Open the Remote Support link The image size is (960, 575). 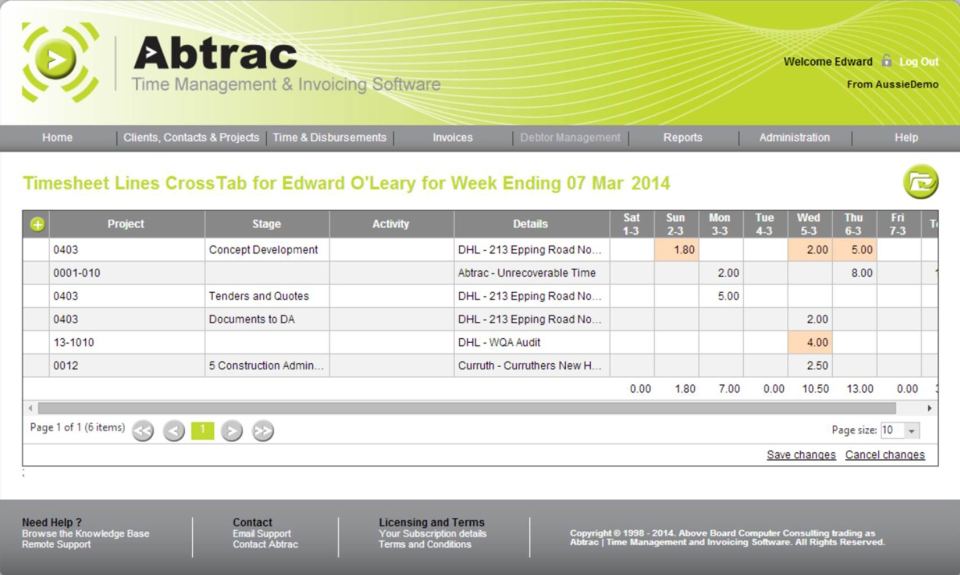tap(56, 544)
